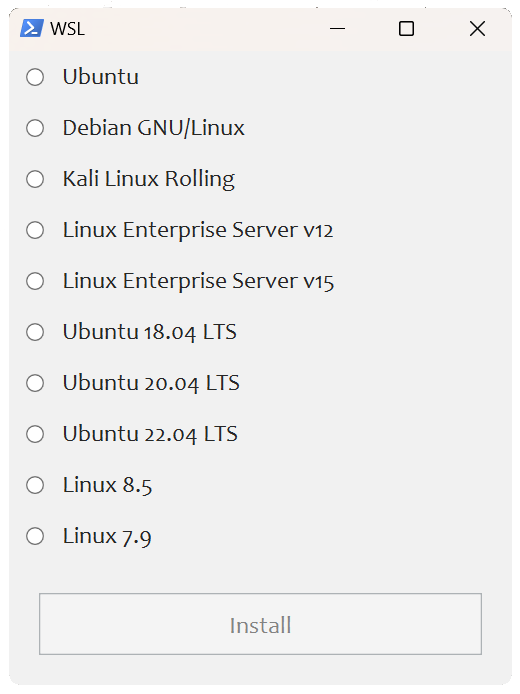The image size is (520, 694).
Task: Select Ubuntu 22.04 LTS distribution
Action: click(x=35, y=434)
